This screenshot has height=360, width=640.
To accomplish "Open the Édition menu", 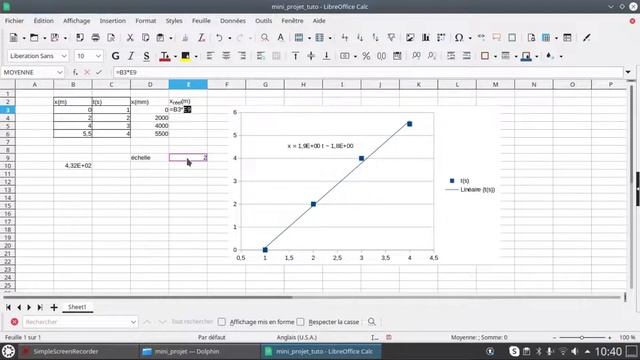I will click(x=43, y=21).
